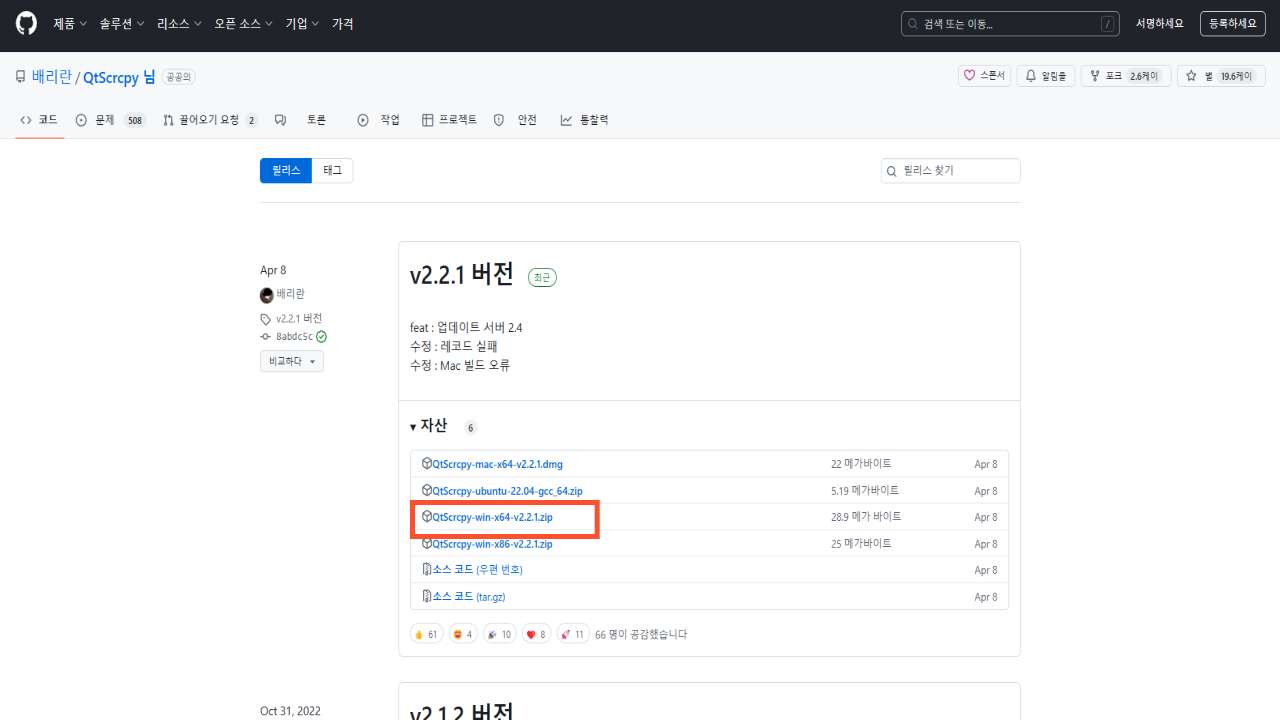Click the 22 메가바이트 size text

point(861,464)
